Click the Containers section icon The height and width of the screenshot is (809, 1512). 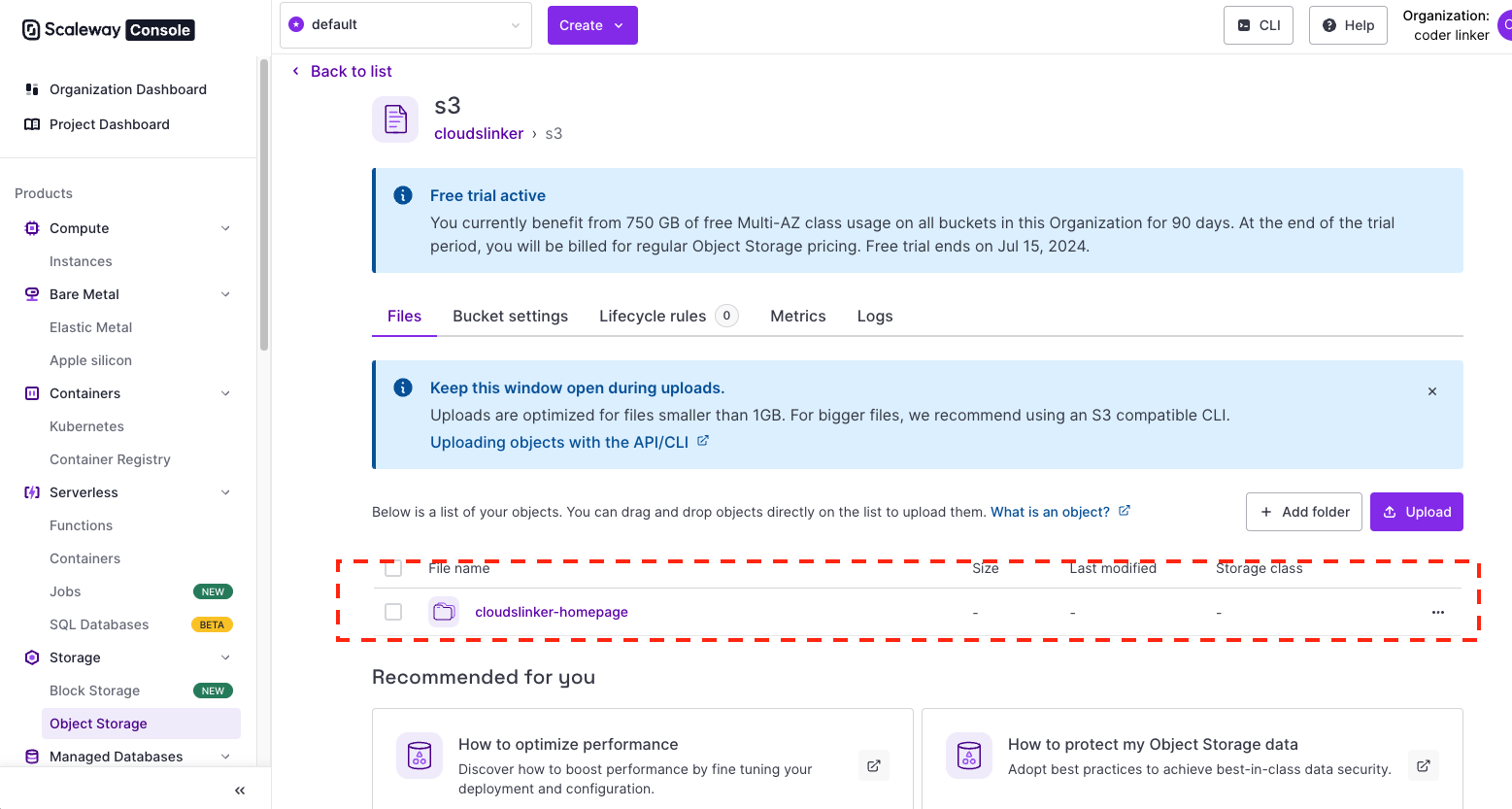click(32, 393)
